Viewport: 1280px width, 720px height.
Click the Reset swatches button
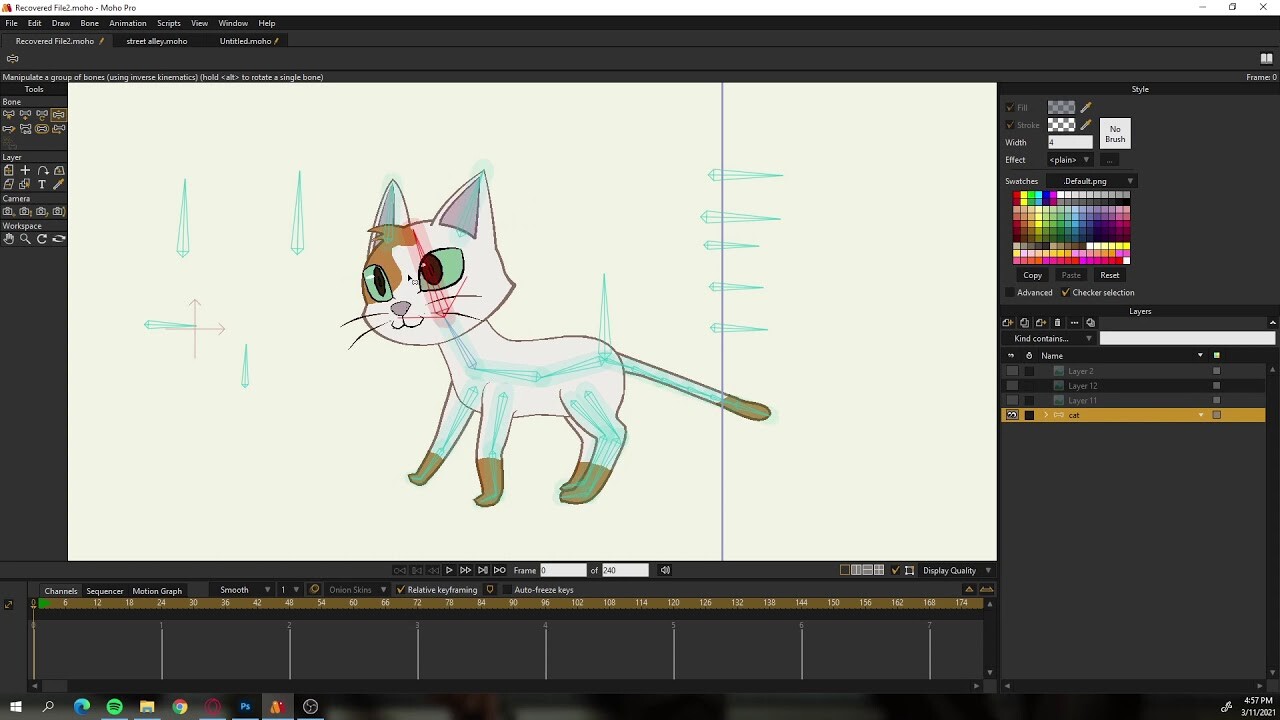[1109, 275]
